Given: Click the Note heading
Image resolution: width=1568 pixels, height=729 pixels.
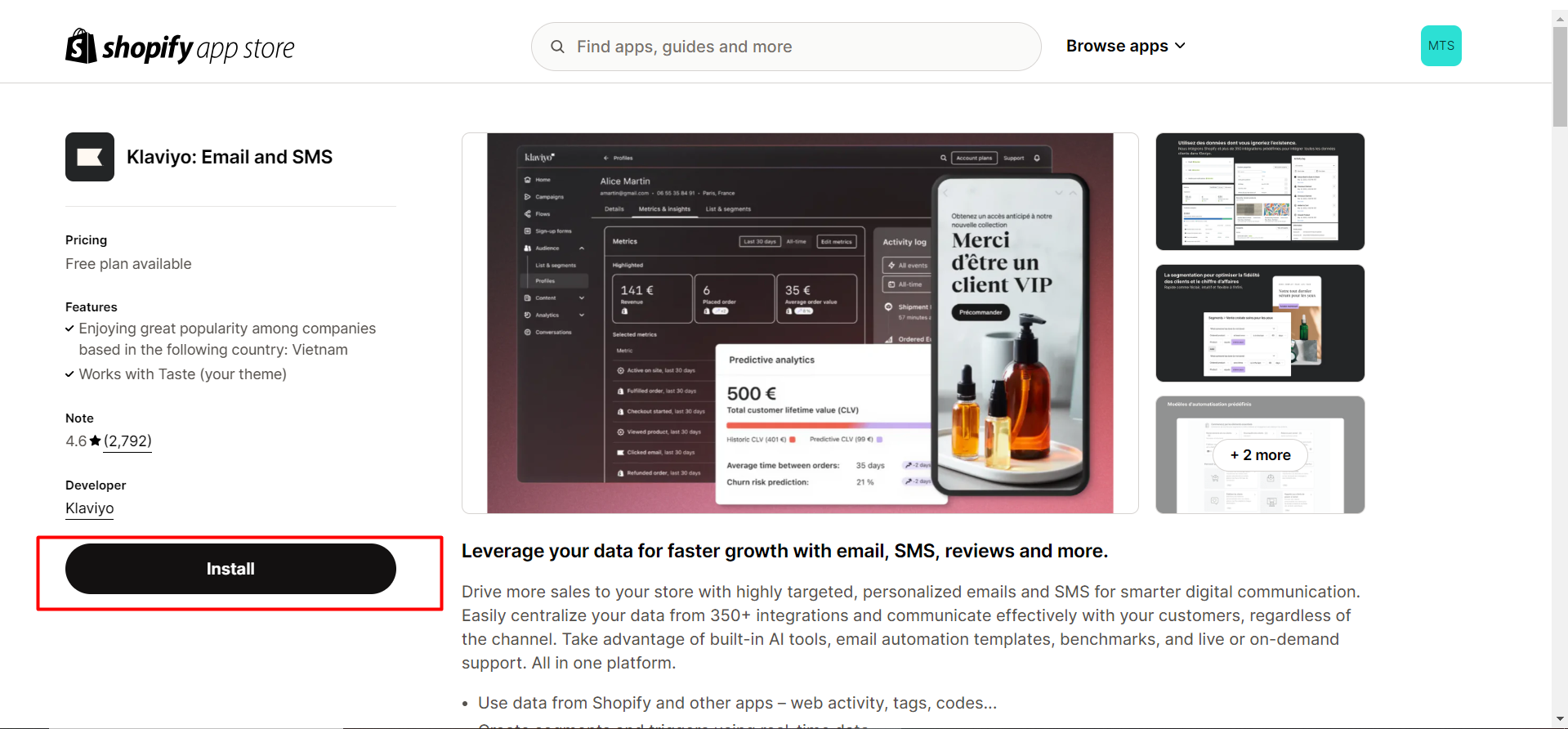Looking at the screenshot, I should pos(79,418).
